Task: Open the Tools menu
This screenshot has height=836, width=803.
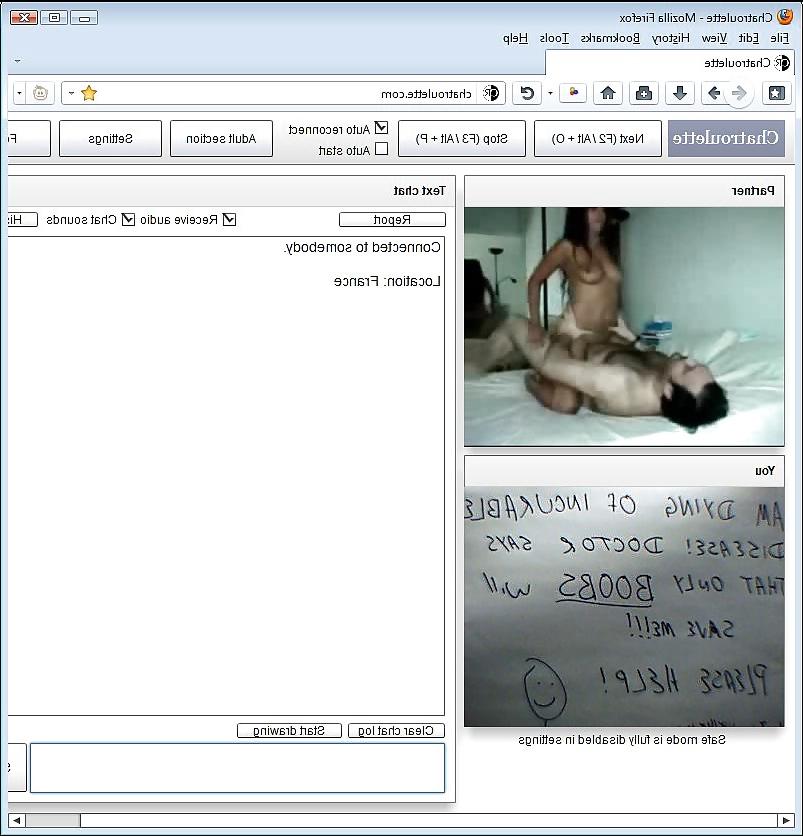Action: [554, 38]
